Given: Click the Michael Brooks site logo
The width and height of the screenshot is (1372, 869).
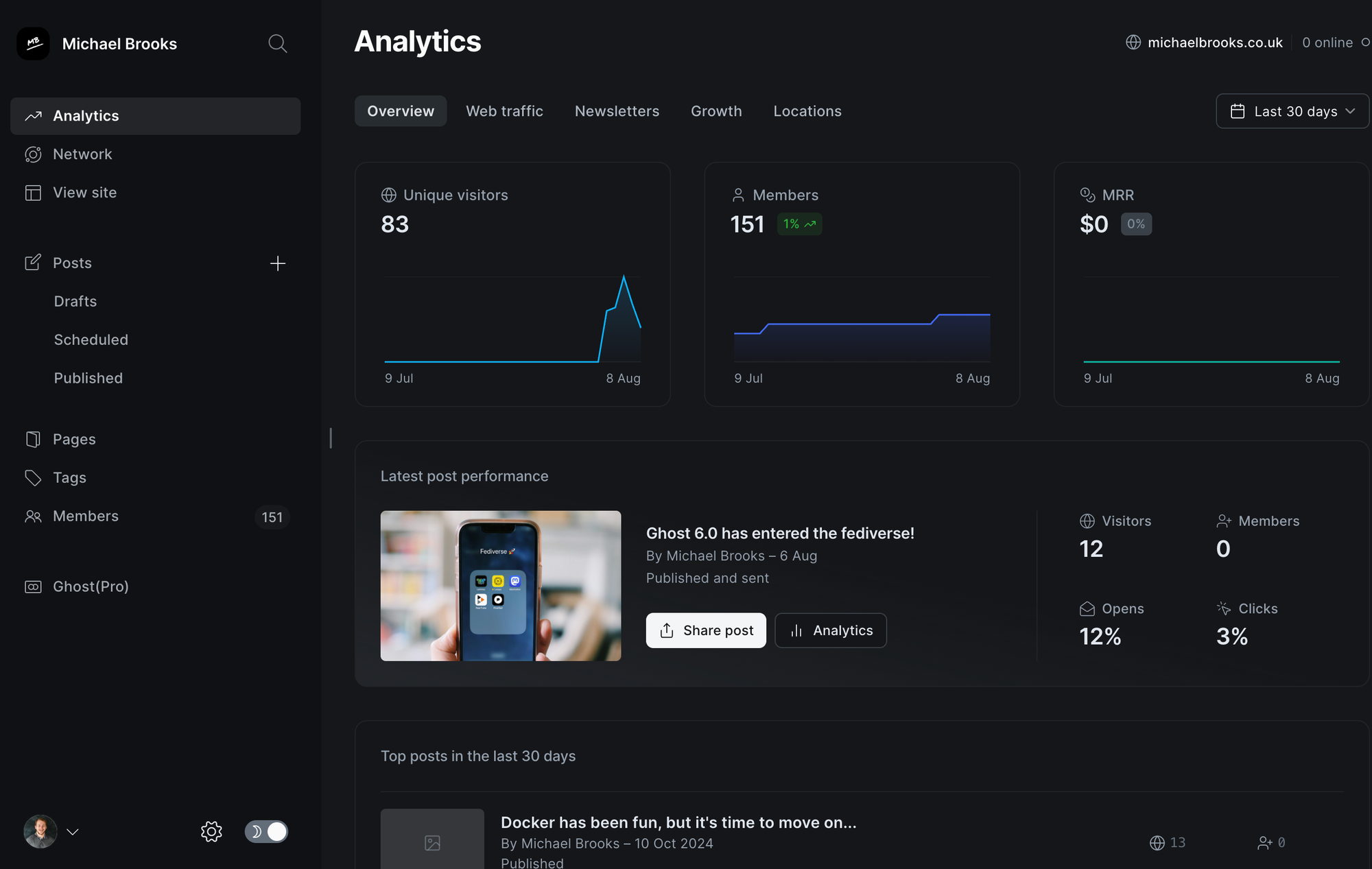Looking at the screenshot, I should click(33, 44).
